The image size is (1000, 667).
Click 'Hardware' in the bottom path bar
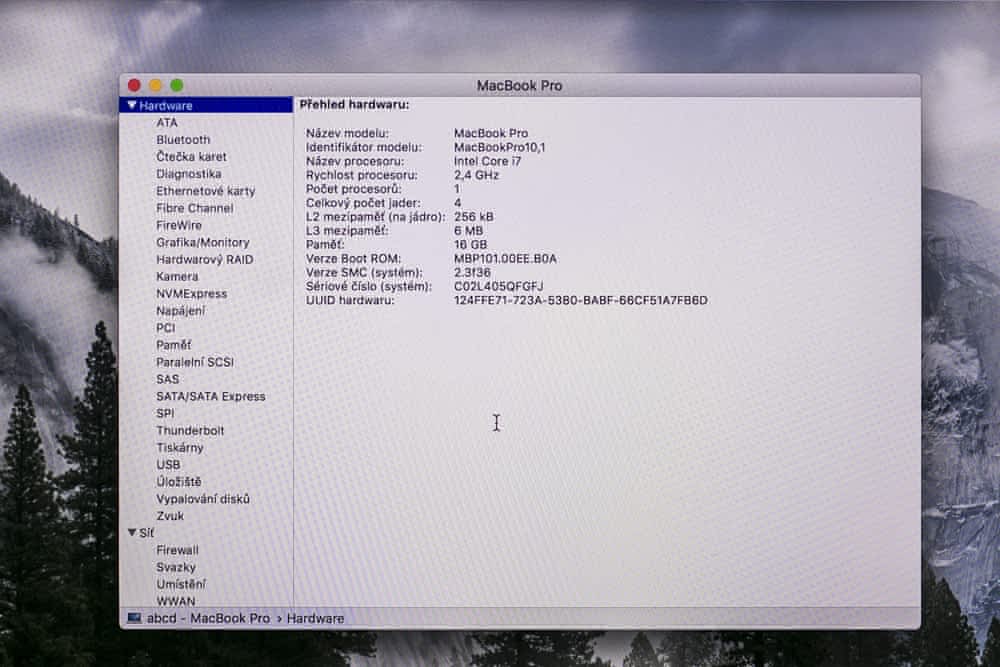click(x=315, y=619)
